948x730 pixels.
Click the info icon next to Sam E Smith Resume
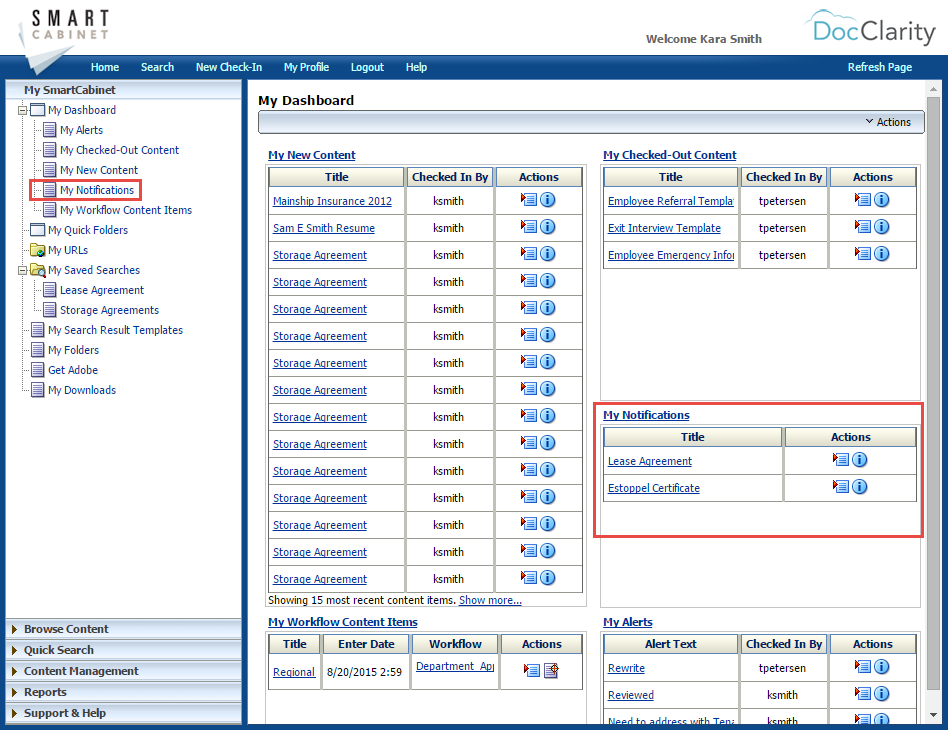[x=549, y=226]
